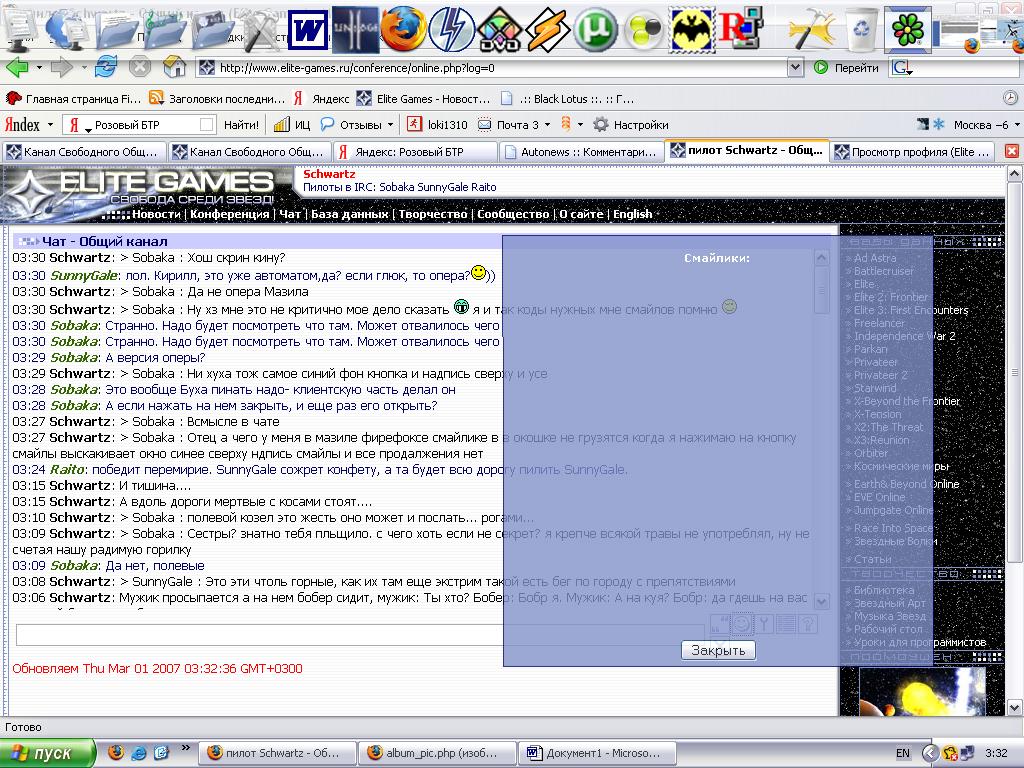Click the list icon in chat toolbar
Image resolution: width=1024 pixels, height=768 pixels.
[x=786, y=624]
